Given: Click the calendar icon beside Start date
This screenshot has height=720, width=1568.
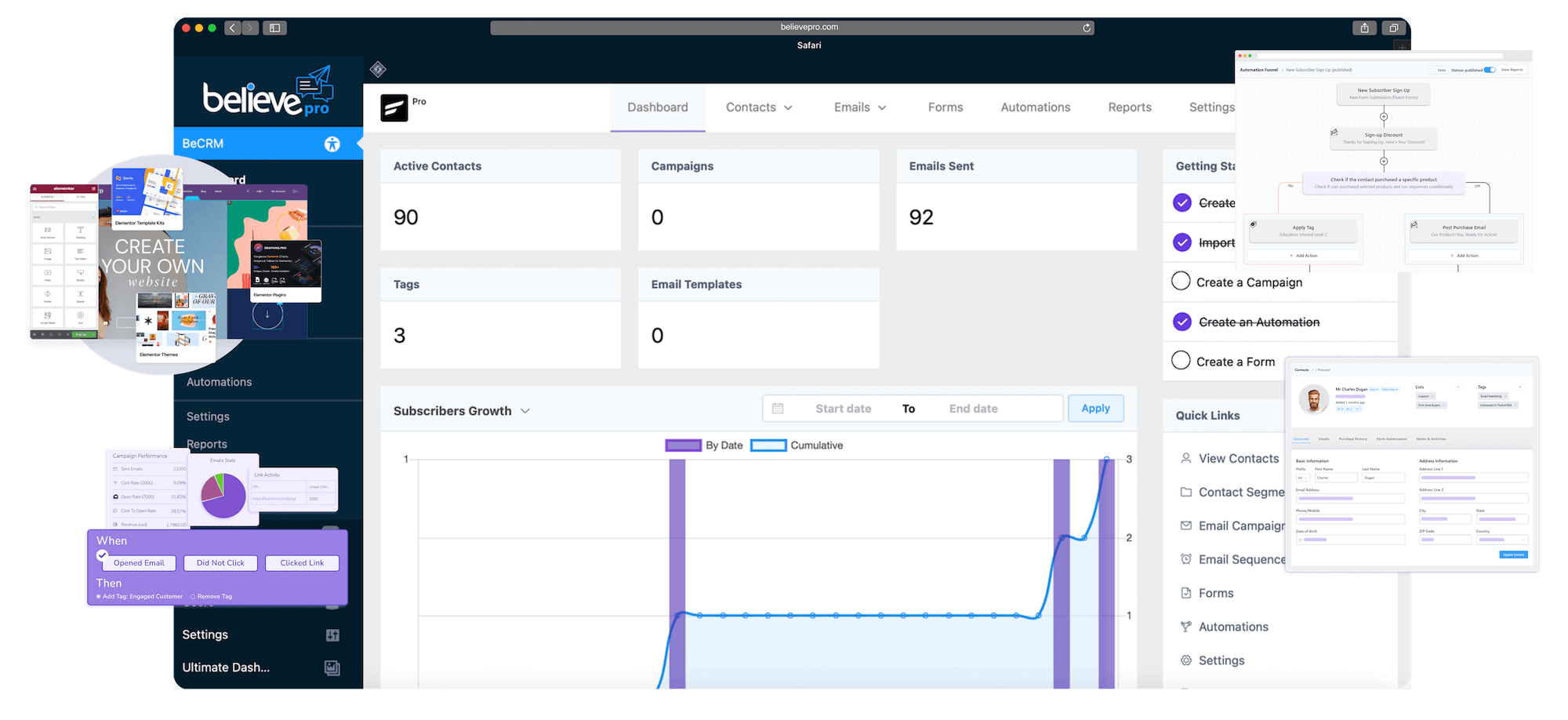Looking at the screenshot, I should click(x=778, y=408).
